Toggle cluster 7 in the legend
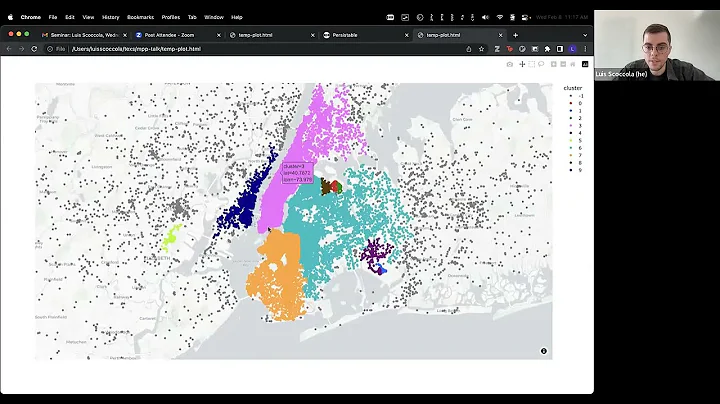Viewport: 720px width, 404px height. pos(575,155)
